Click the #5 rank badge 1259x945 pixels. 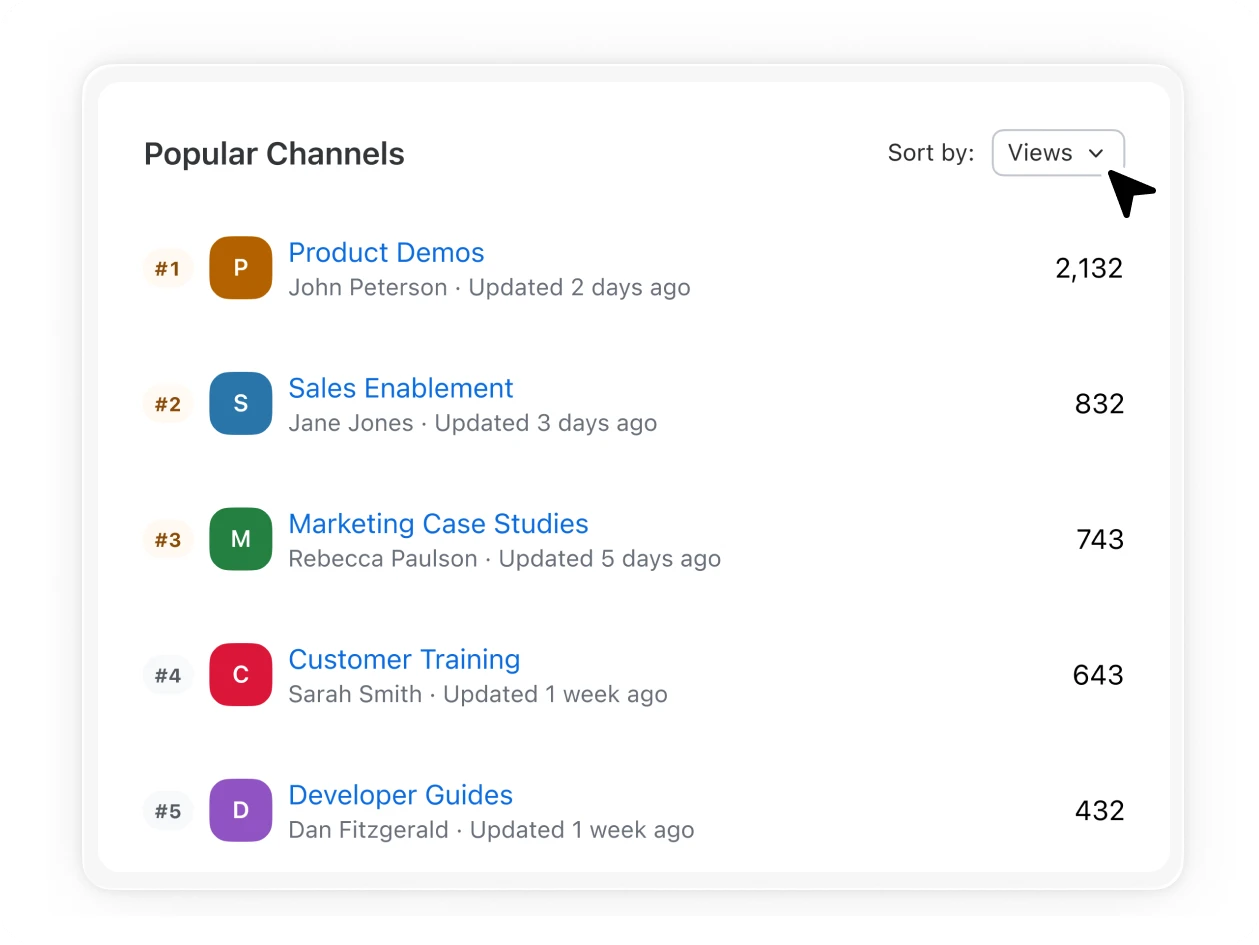click(167, 810)
